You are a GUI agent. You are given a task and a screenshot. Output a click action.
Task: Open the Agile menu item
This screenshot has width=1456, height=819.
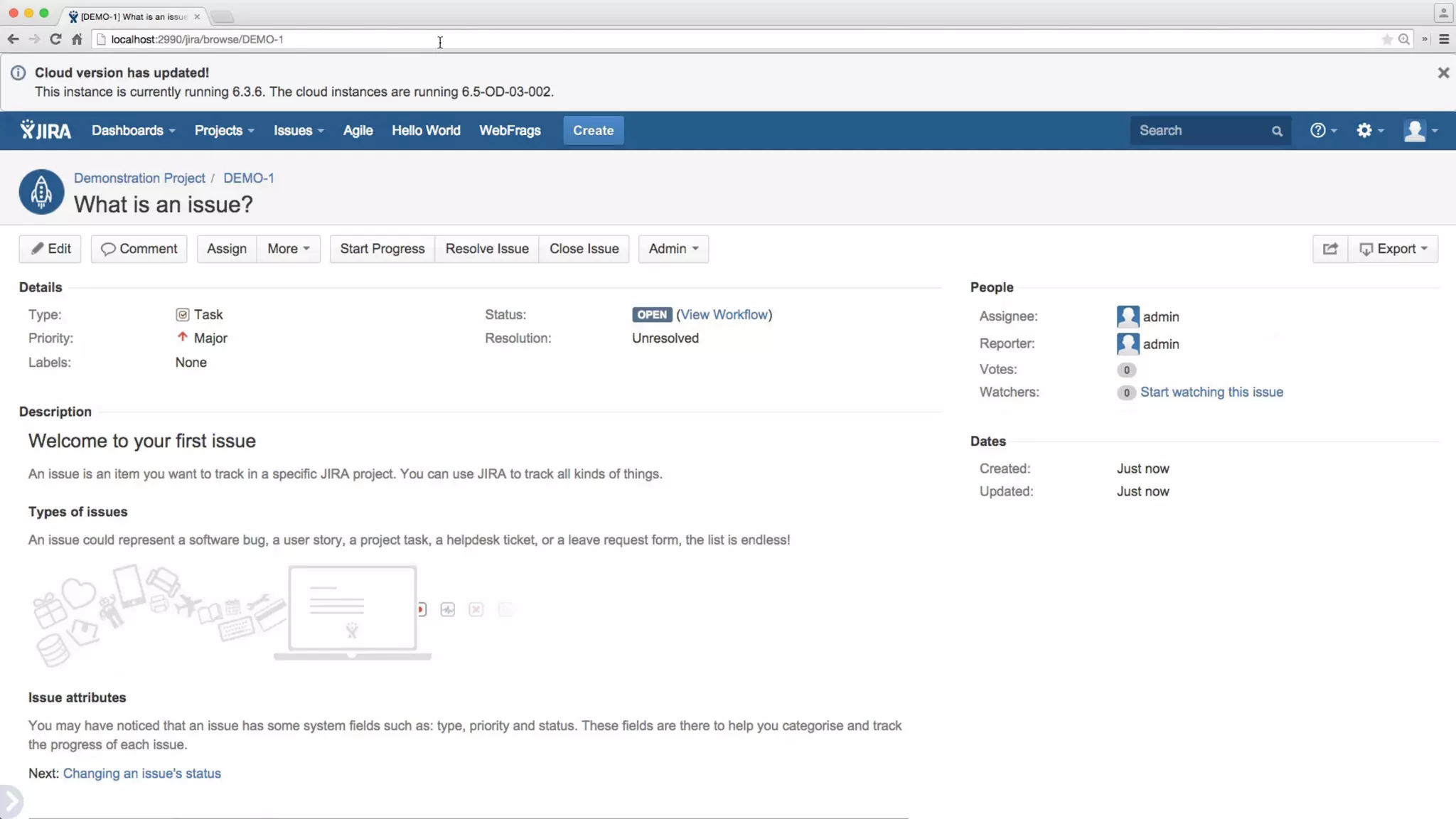pyautogui.click(x=358, y=130)
